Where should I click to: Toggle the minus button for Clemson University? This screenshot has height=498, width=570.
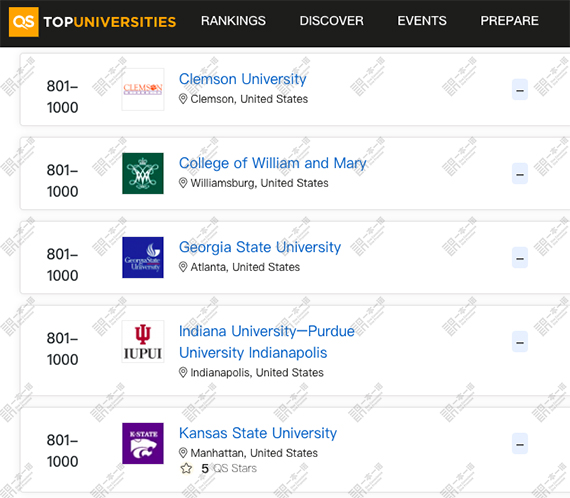coord(520,89)
